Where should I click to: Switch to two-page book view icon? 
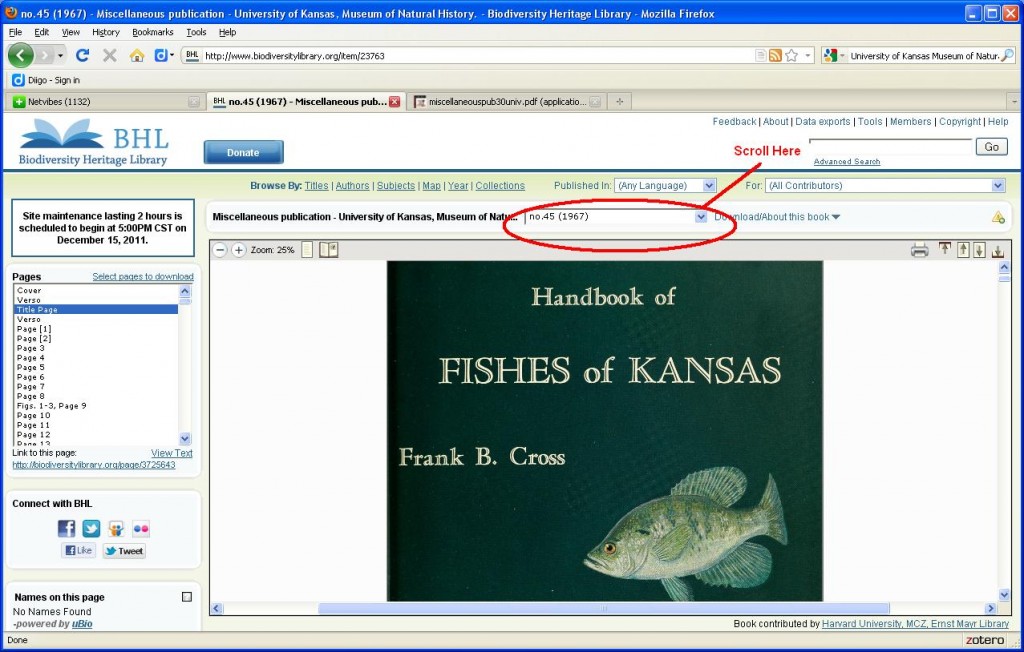coord(328,250)
